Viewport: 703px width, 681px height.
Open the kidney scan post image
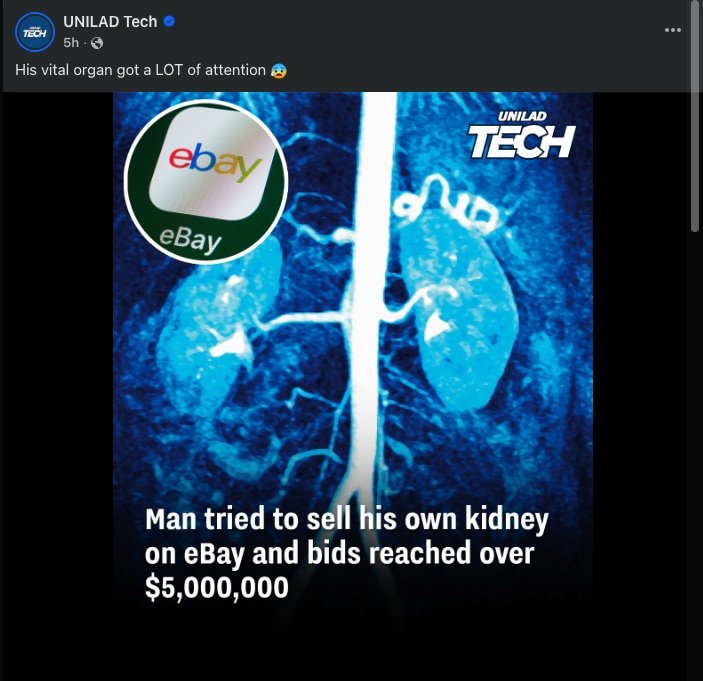352,420
